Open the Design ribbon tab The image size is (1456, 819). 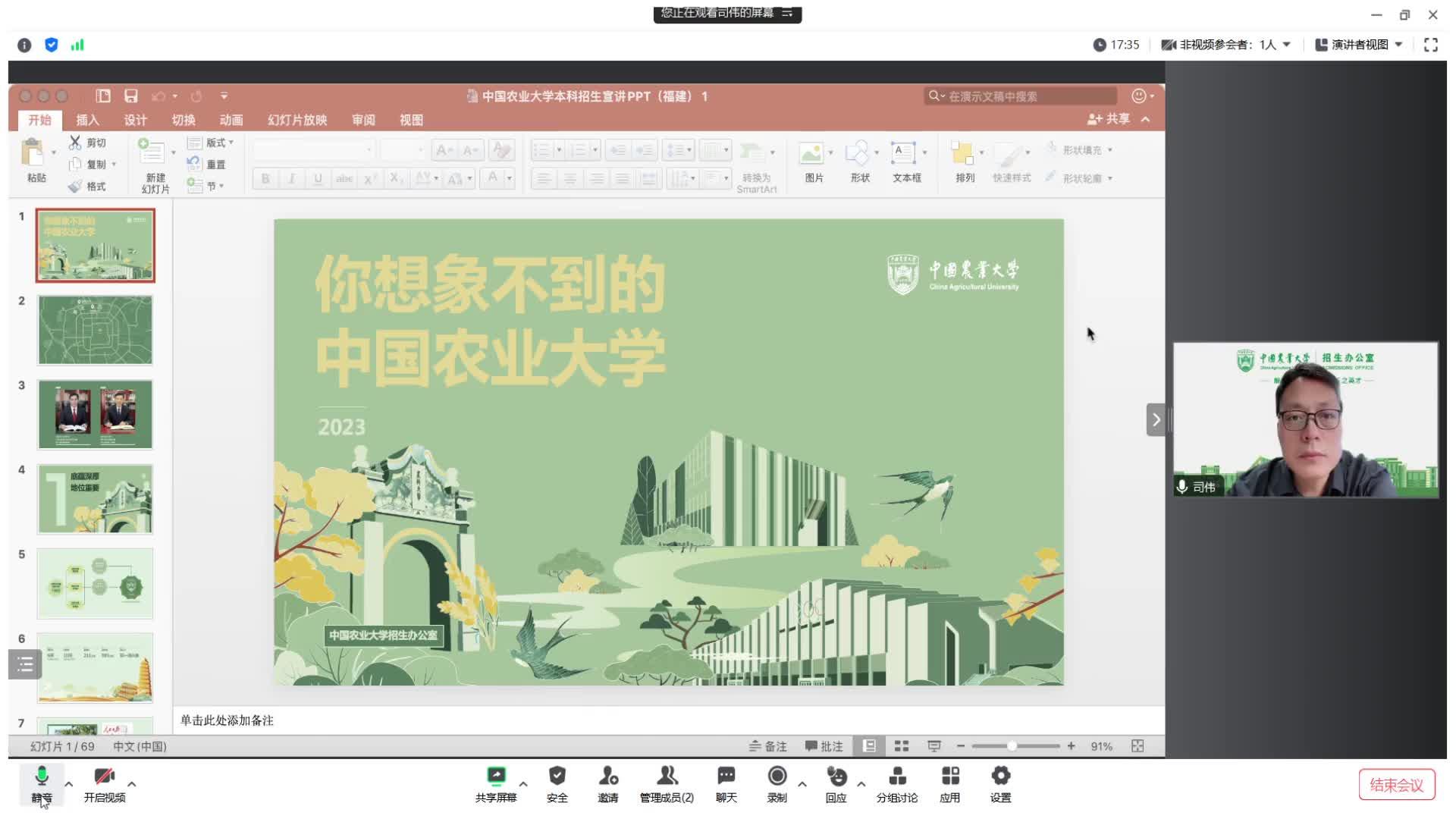pos(135,120)
